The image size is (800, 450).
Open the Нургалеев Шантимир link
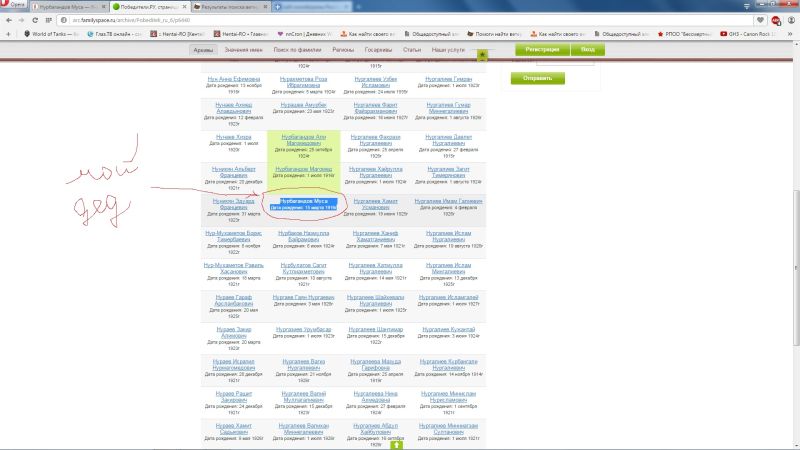click(376, 329)
